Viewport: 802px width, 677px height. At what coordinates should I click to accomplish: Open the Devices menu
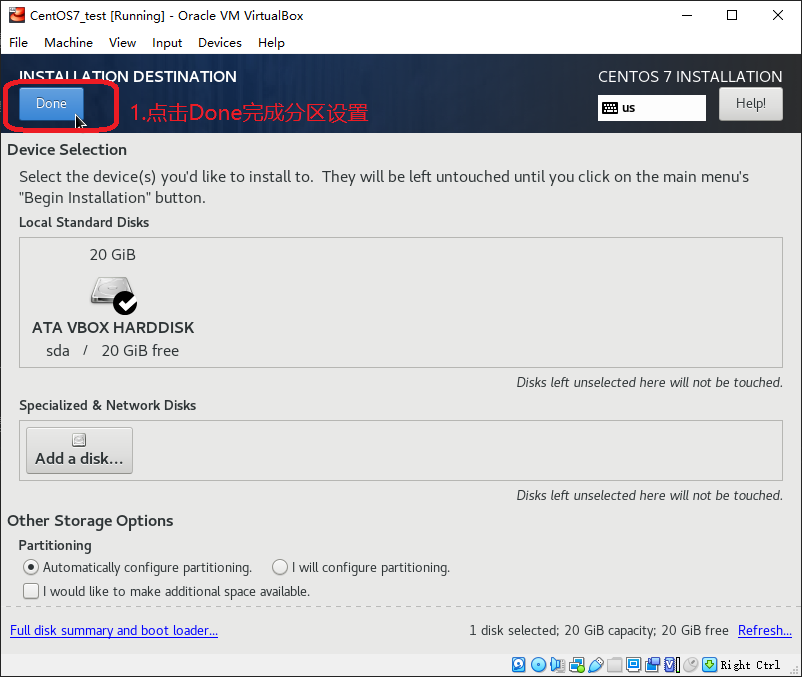click(220, 42)
